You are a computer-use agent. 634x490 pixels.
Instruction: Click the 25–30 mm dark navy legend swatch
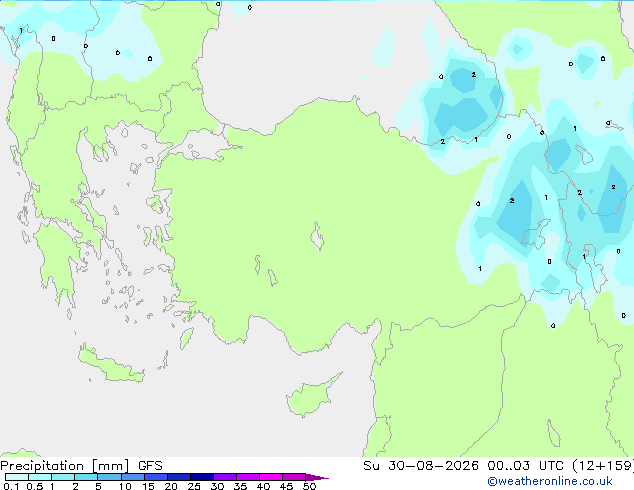pos(201,477)
